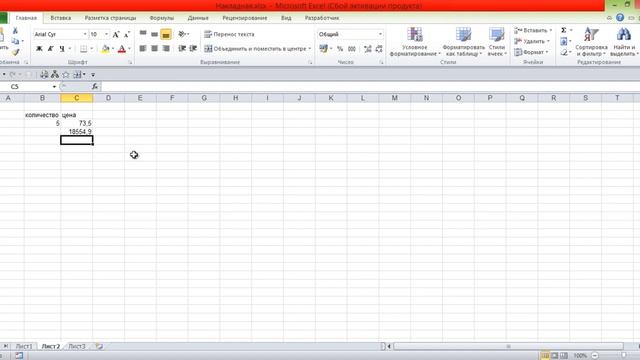Open Сортировка и фильтр menu

(591, 42)
